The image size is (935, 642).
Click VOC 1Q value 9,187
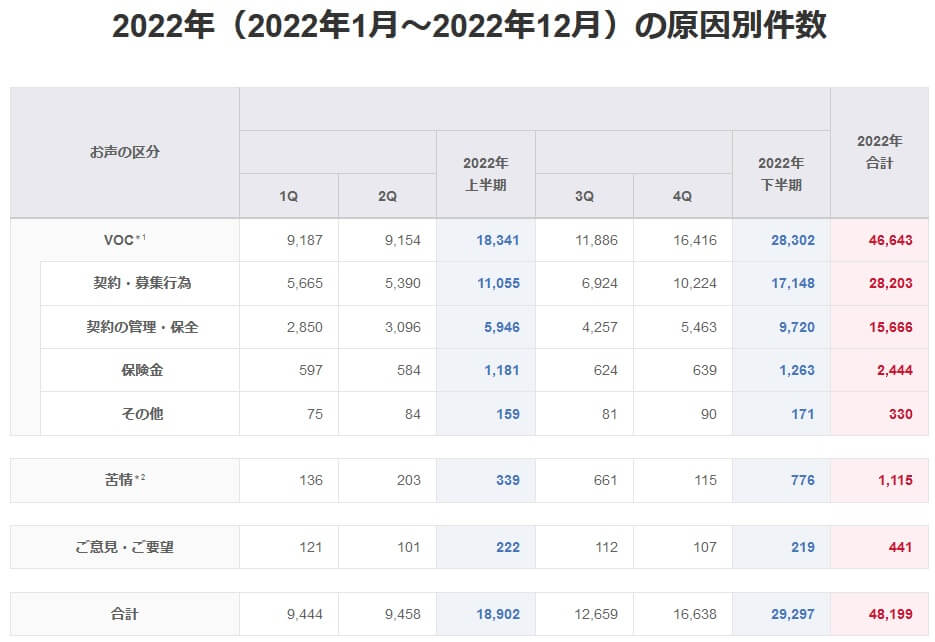pos(305,240)
